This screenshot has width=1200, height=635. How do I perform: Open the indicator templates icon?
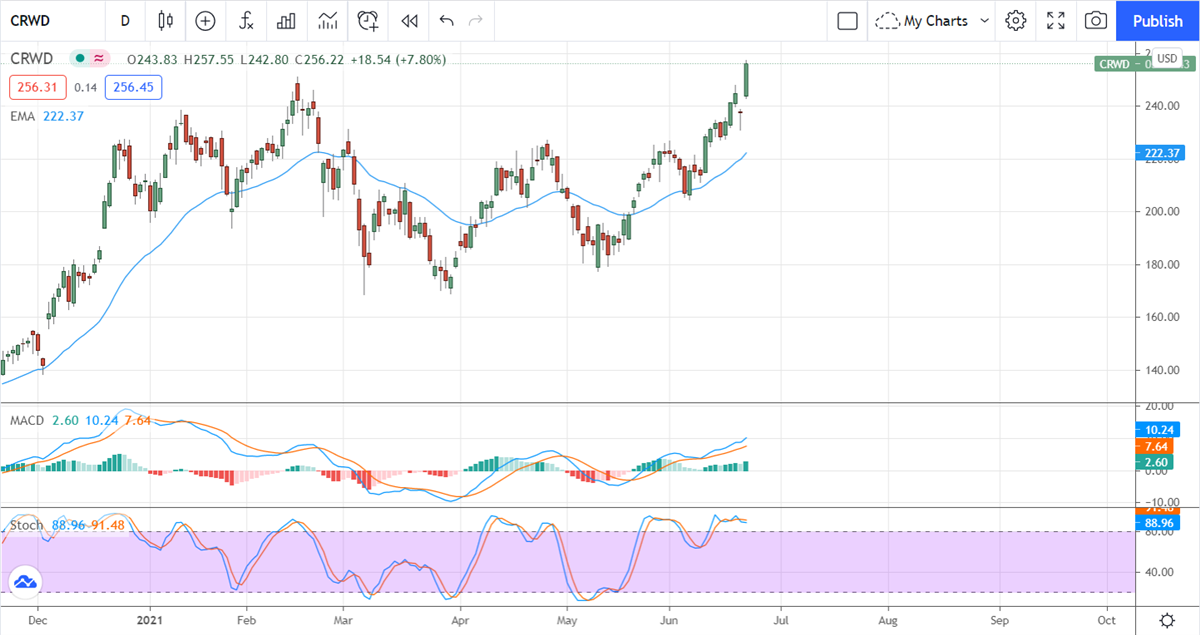[327, 21]
